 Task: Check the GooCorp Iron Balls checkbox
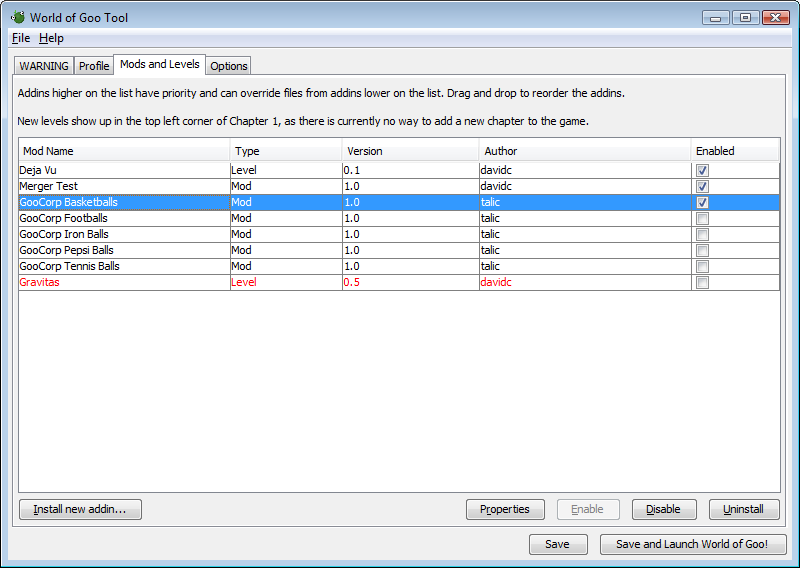click(702, 234)
